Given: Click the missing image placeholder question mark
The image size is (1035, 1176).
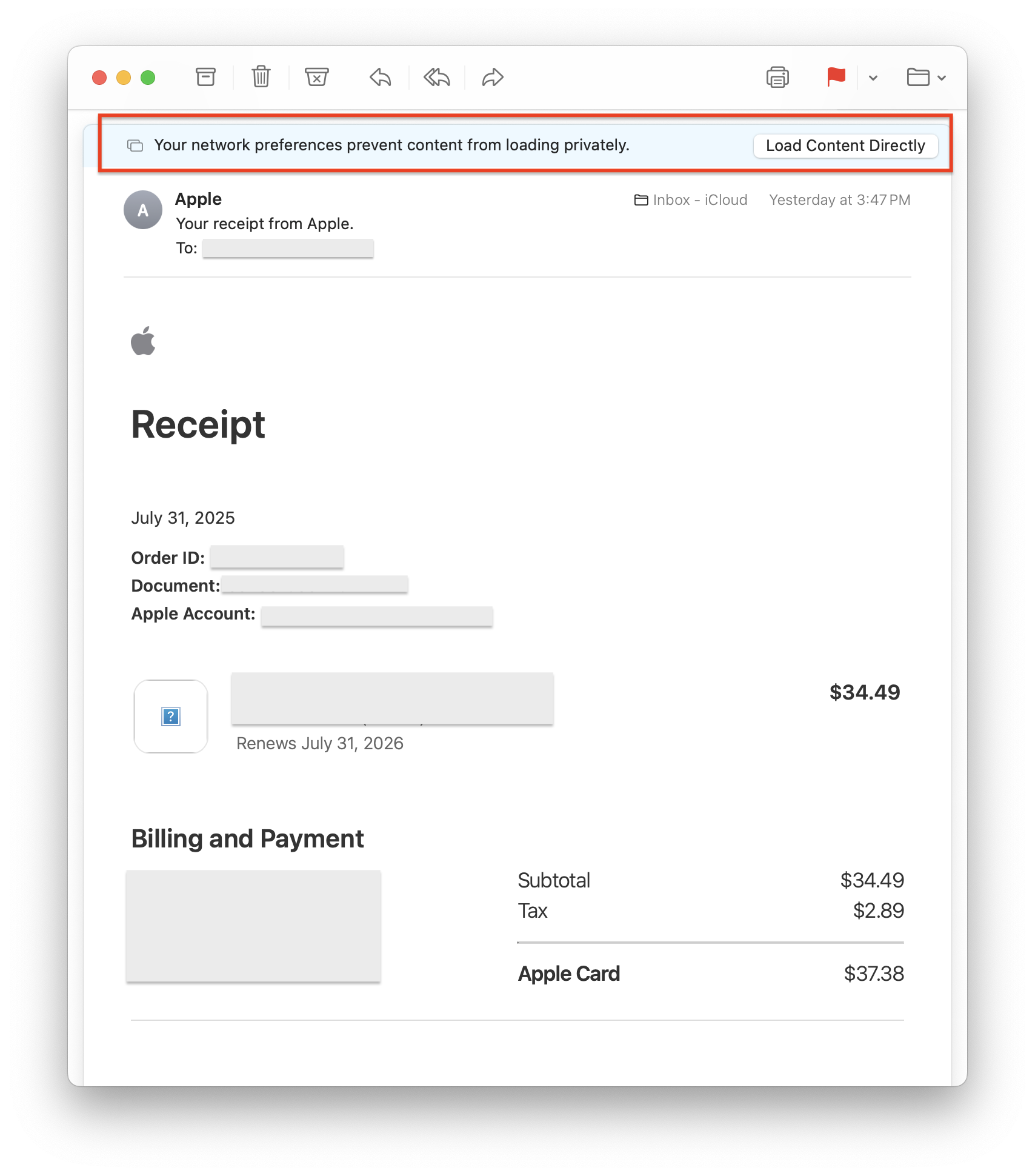Looking at the screenshot, I should [x=171, y=717].
